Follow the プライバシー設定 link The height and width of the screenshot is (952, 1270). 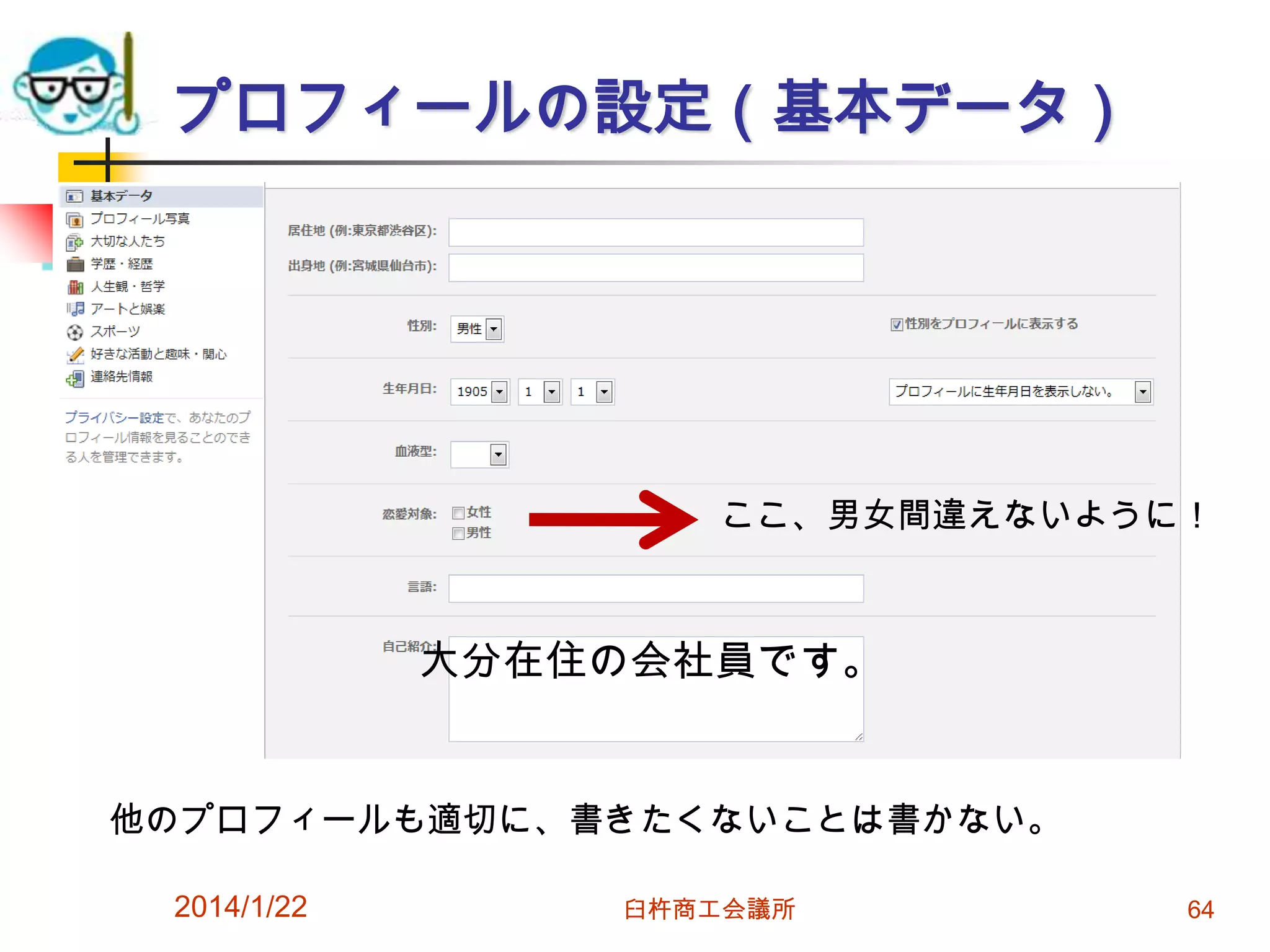coord(114,418)
